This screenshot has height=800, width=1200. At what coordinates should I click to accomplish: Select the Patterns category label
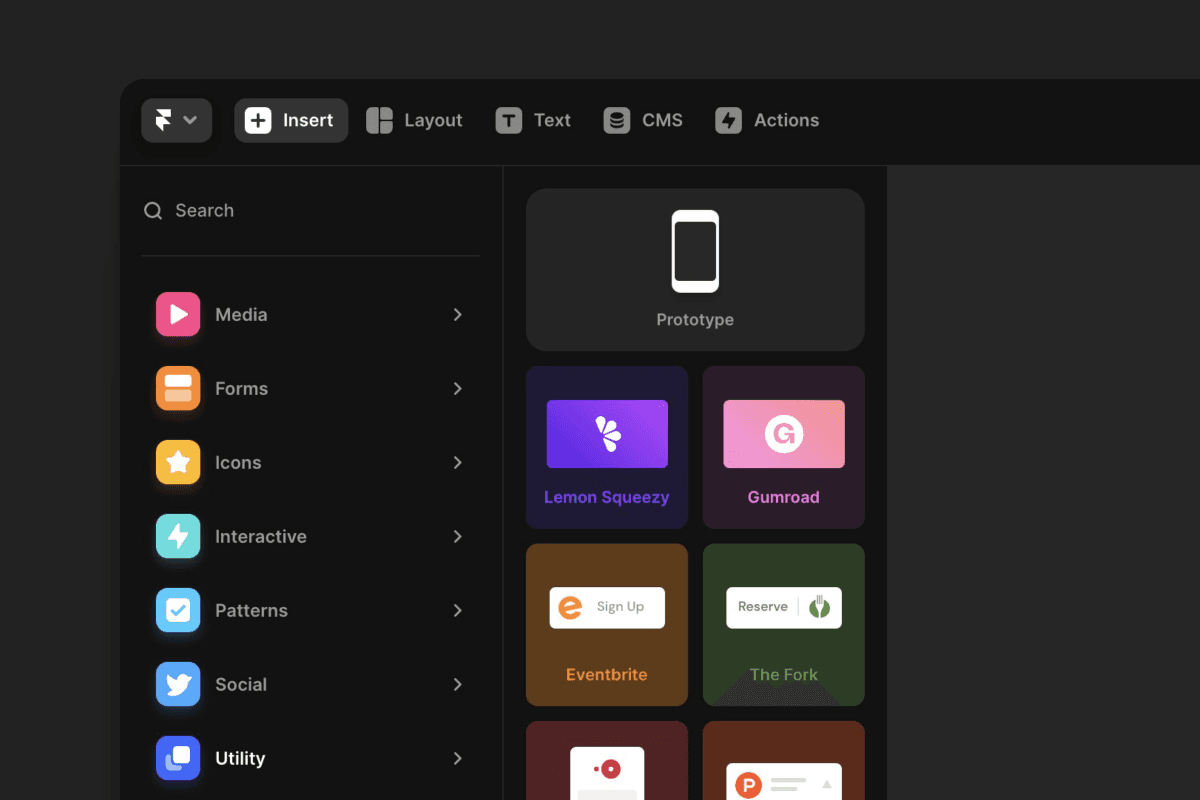click(x=251, y=610)
